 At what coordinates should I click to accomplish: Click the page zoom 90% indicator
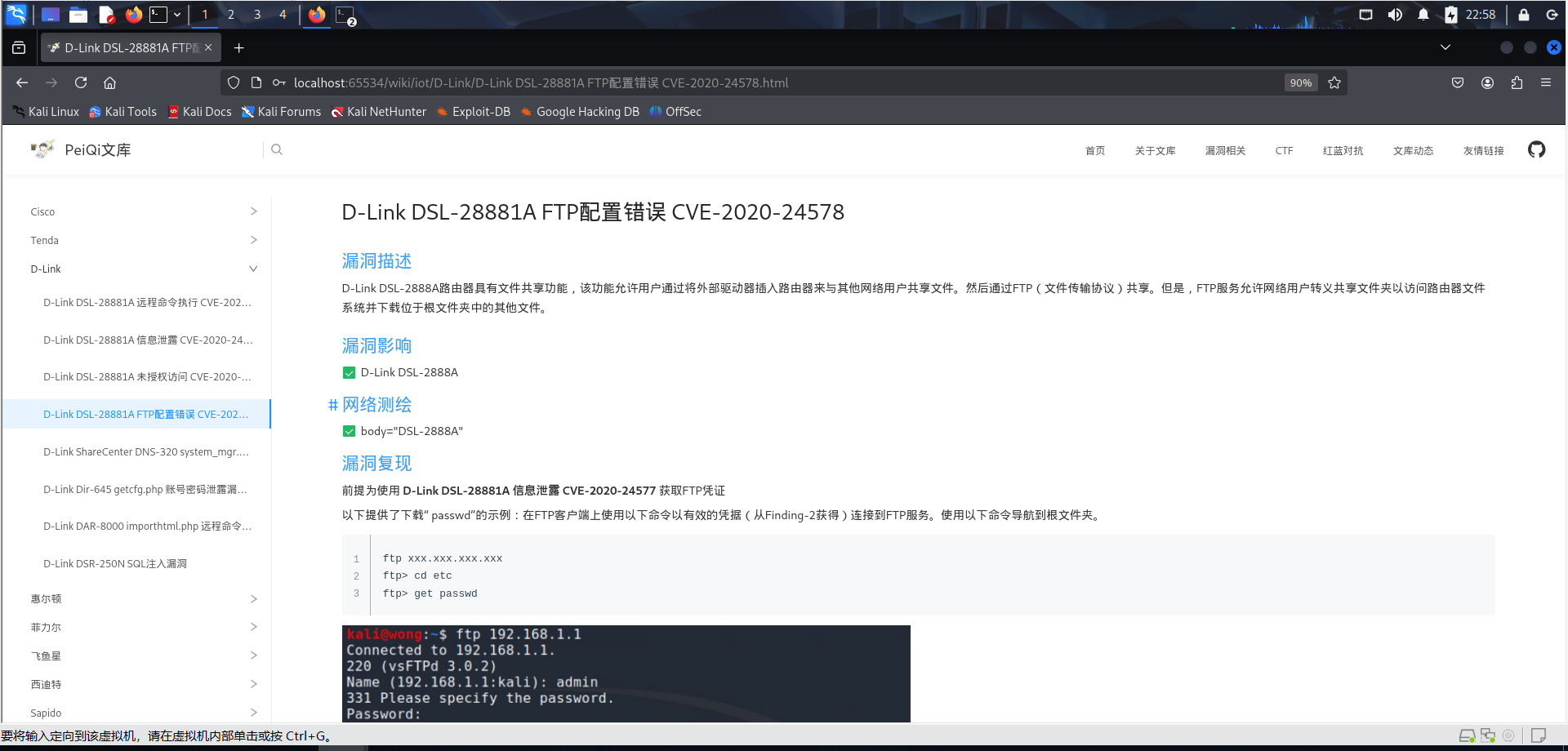(x=1301, y=82)
